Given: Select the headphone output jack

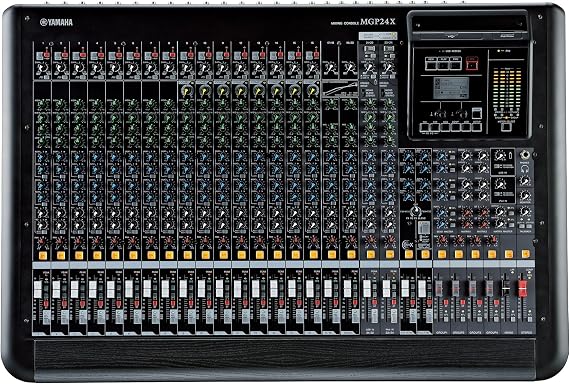Looking at the screenshot, I should [524, 155].
